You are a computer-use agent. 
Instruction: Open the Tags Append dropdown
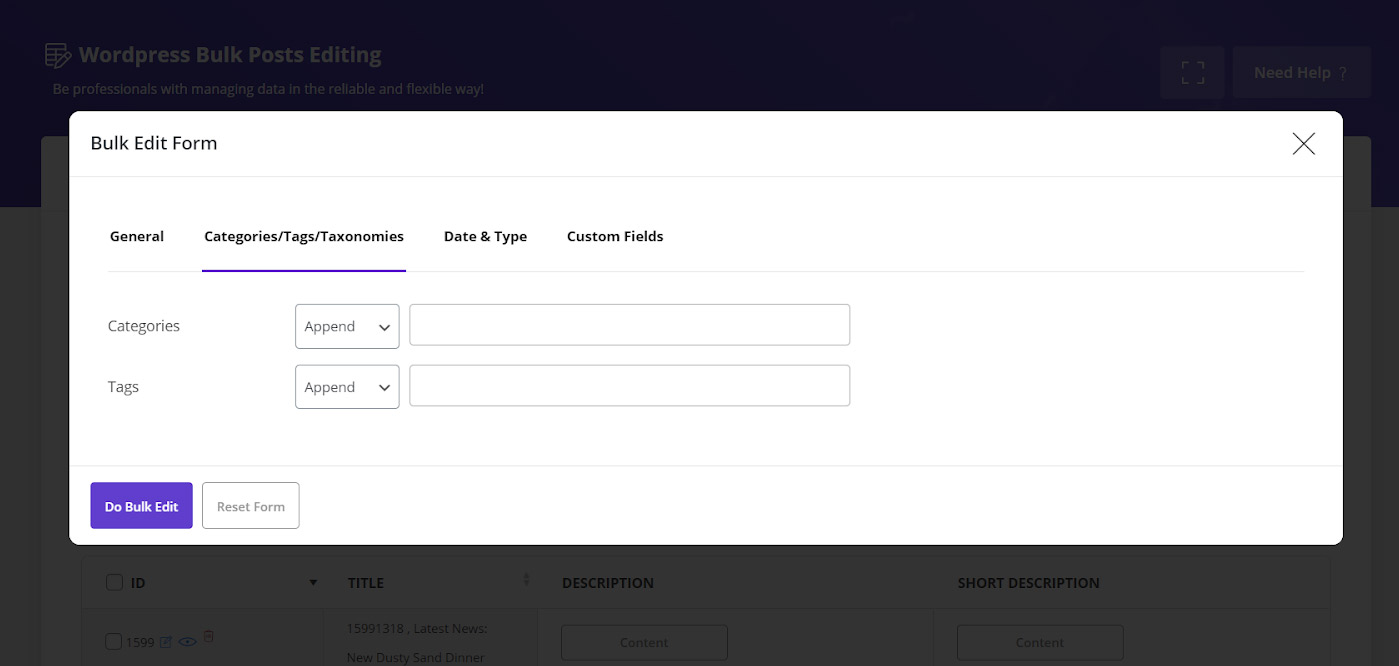[x=346, y=387]
